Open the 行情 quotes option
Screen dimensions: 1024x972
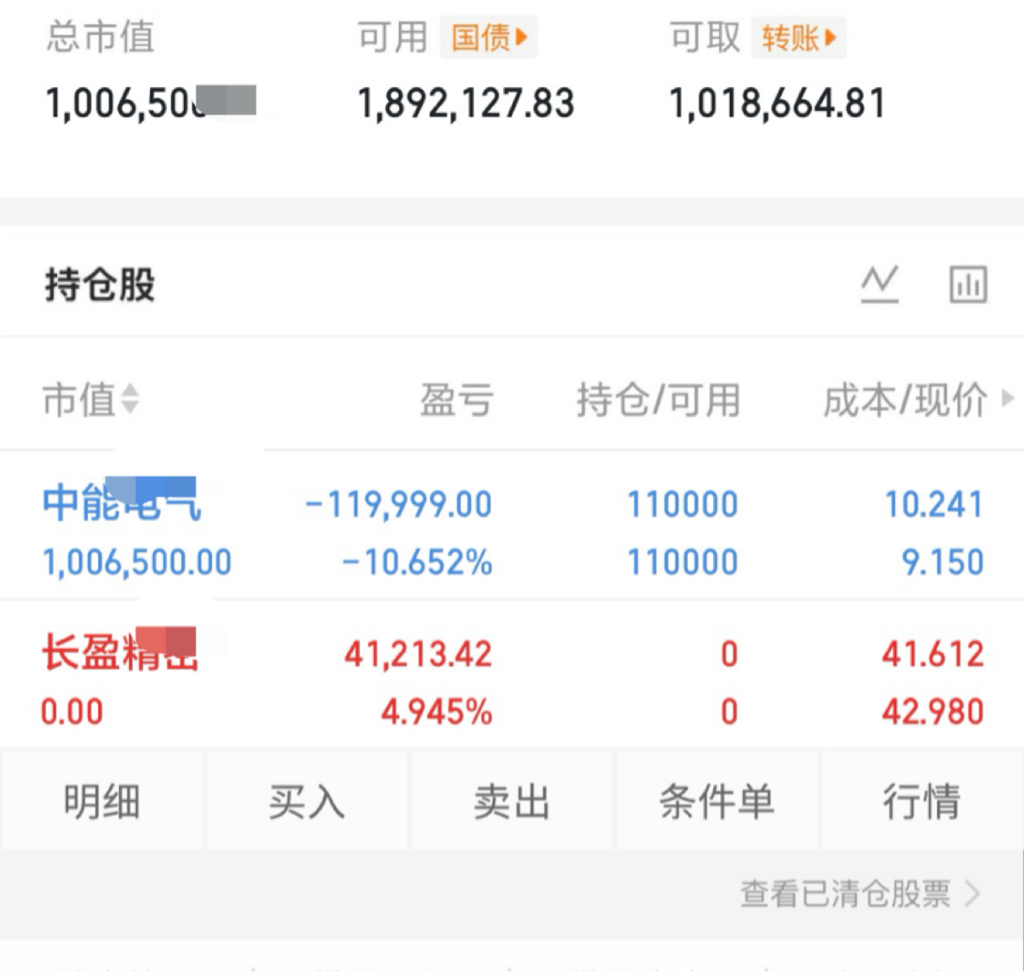coord(921,801)
